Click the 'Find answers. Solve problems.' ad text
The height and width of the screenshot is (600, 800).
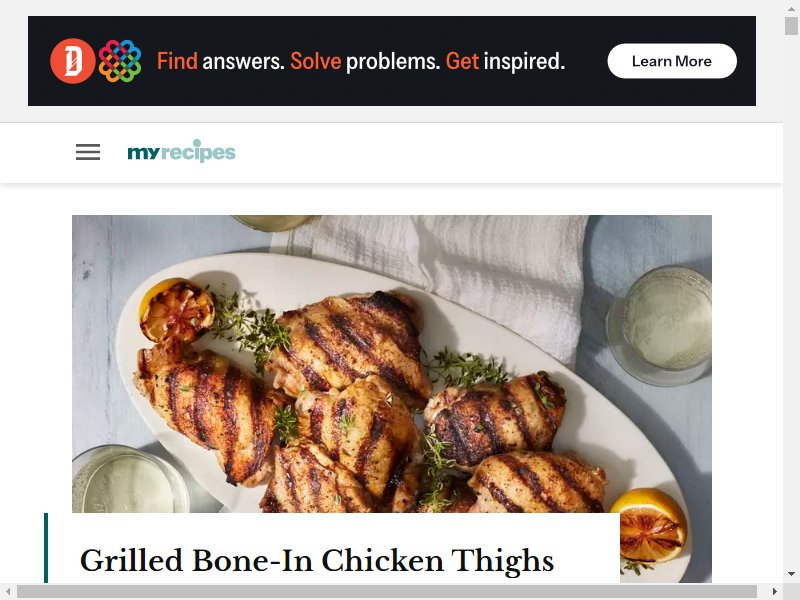click(298, 61)
